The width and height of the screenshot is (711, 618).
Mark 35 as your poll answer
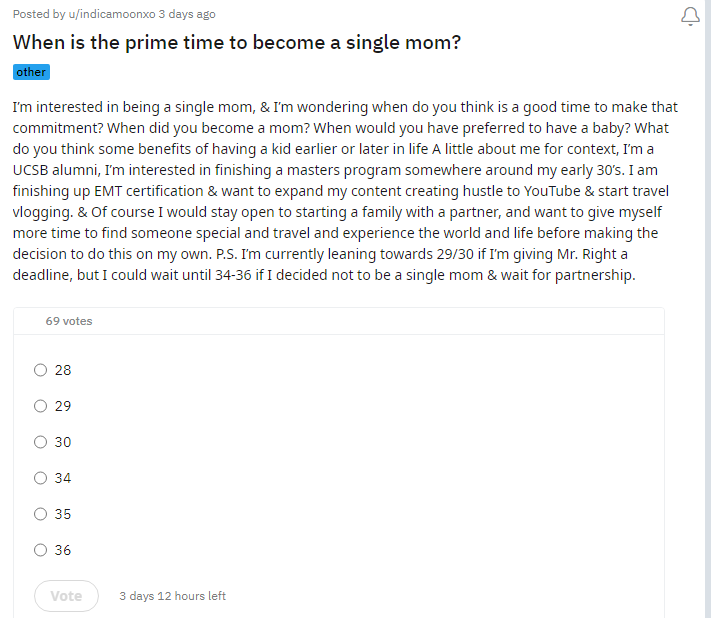coord(41,514)
